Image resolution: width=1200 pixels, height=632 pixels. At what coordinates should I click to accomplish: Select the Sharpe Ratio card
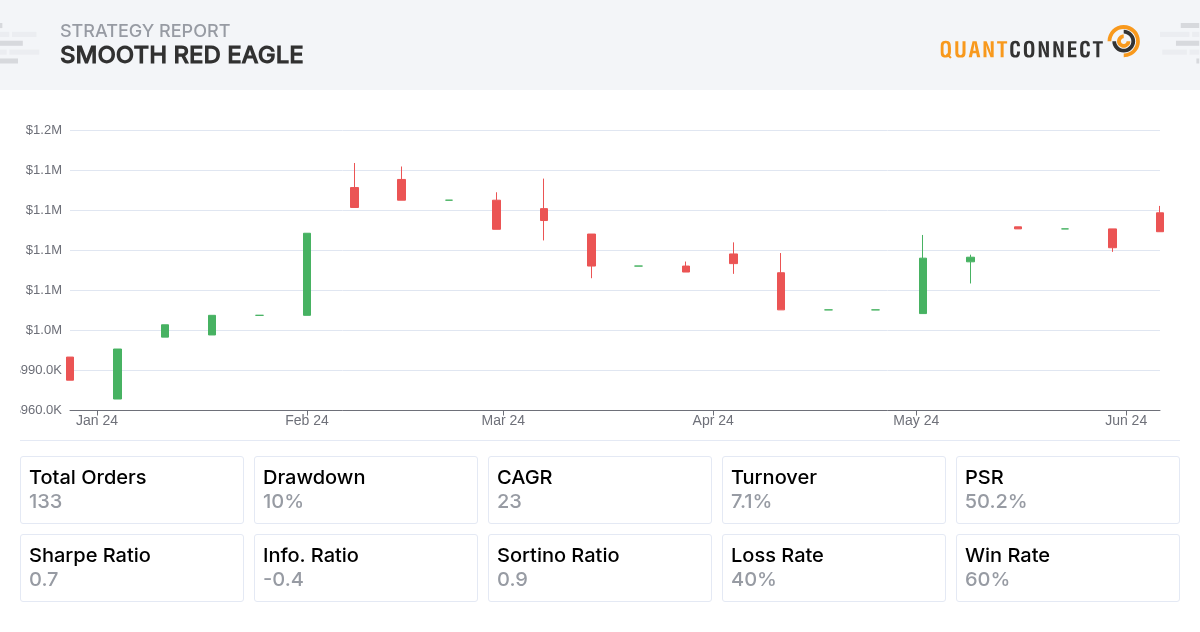tap(132, 568)
